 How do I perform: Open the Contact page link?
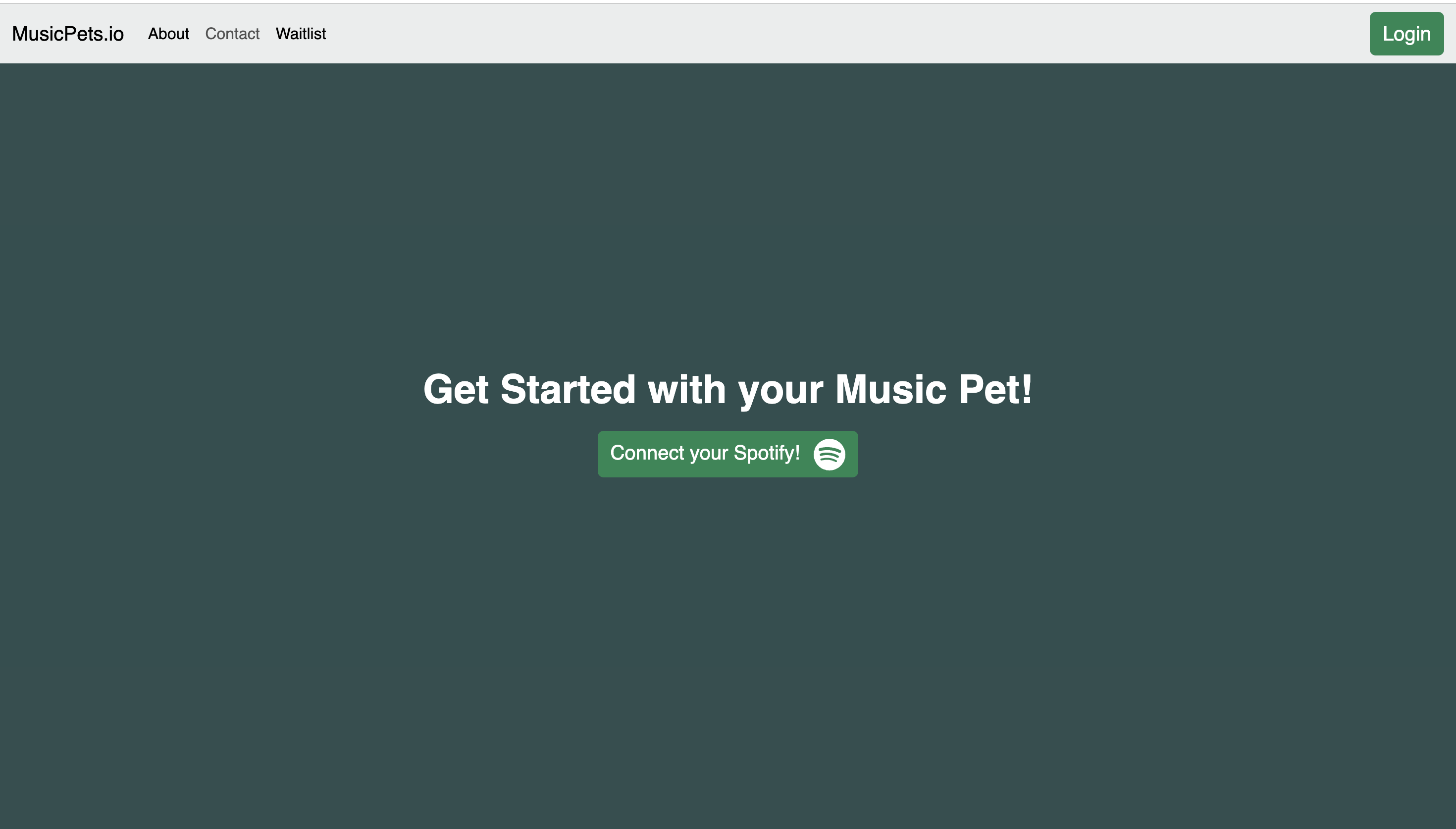[x=232, y=34]
